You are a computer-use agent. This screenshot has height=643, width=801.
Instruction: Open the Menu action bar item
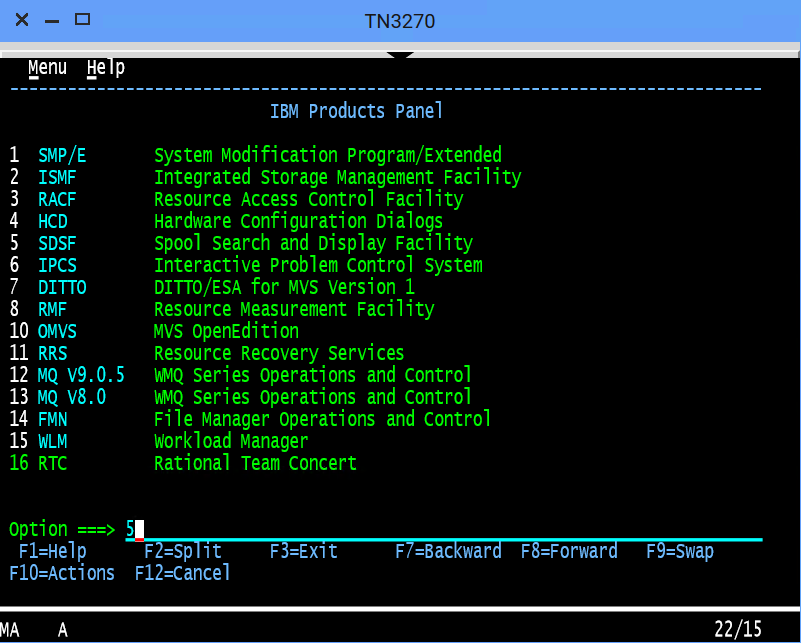click(48, 67)
